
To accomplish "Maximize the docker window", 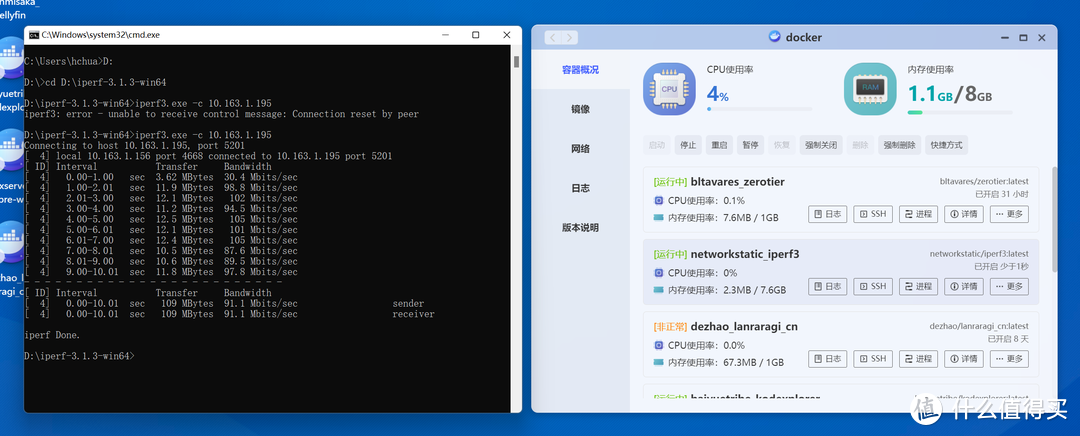I will (1023, 38).
